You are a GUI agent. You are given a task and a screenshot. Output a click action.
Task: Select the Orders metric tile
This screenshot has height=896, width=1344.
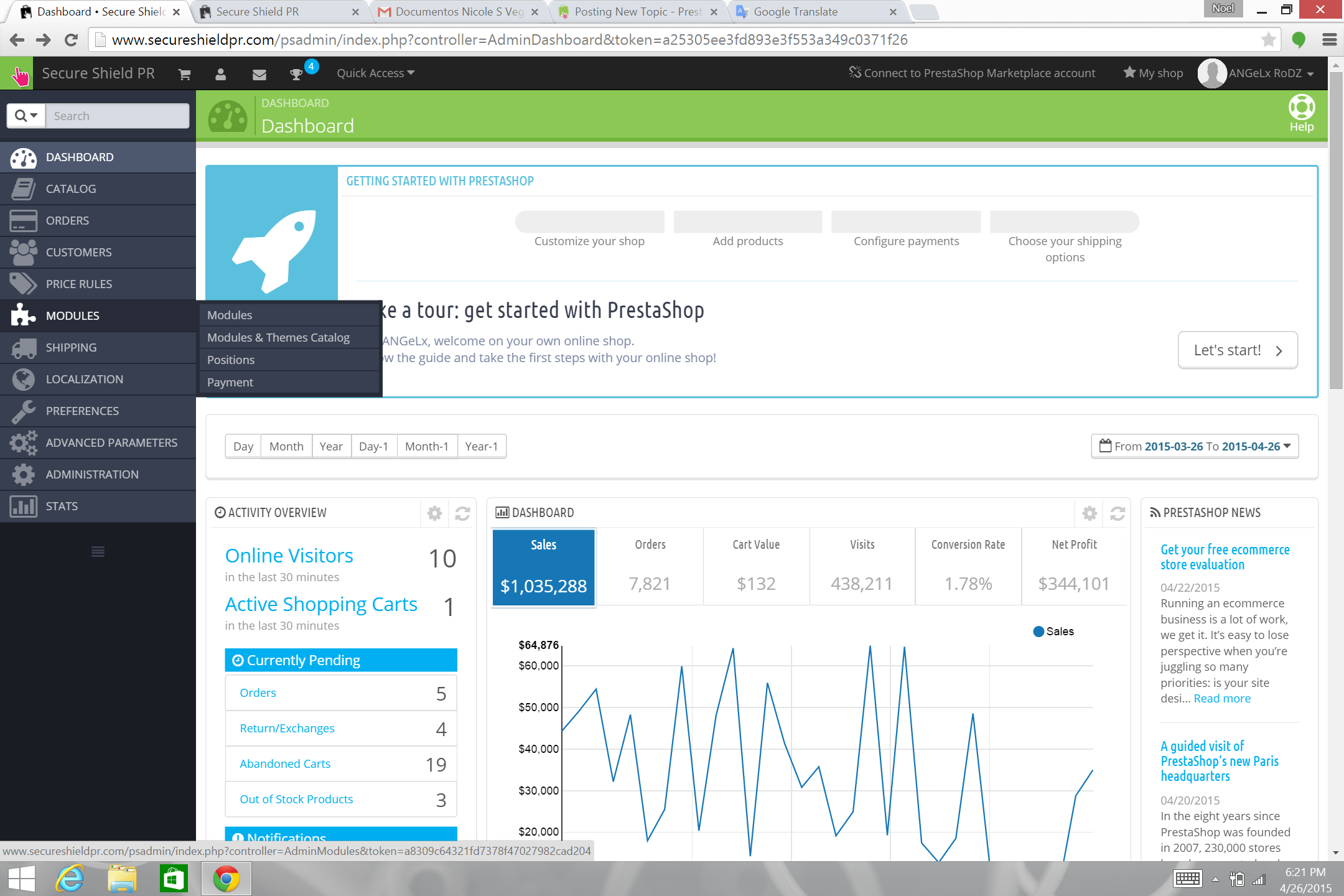tap(650, 566)
